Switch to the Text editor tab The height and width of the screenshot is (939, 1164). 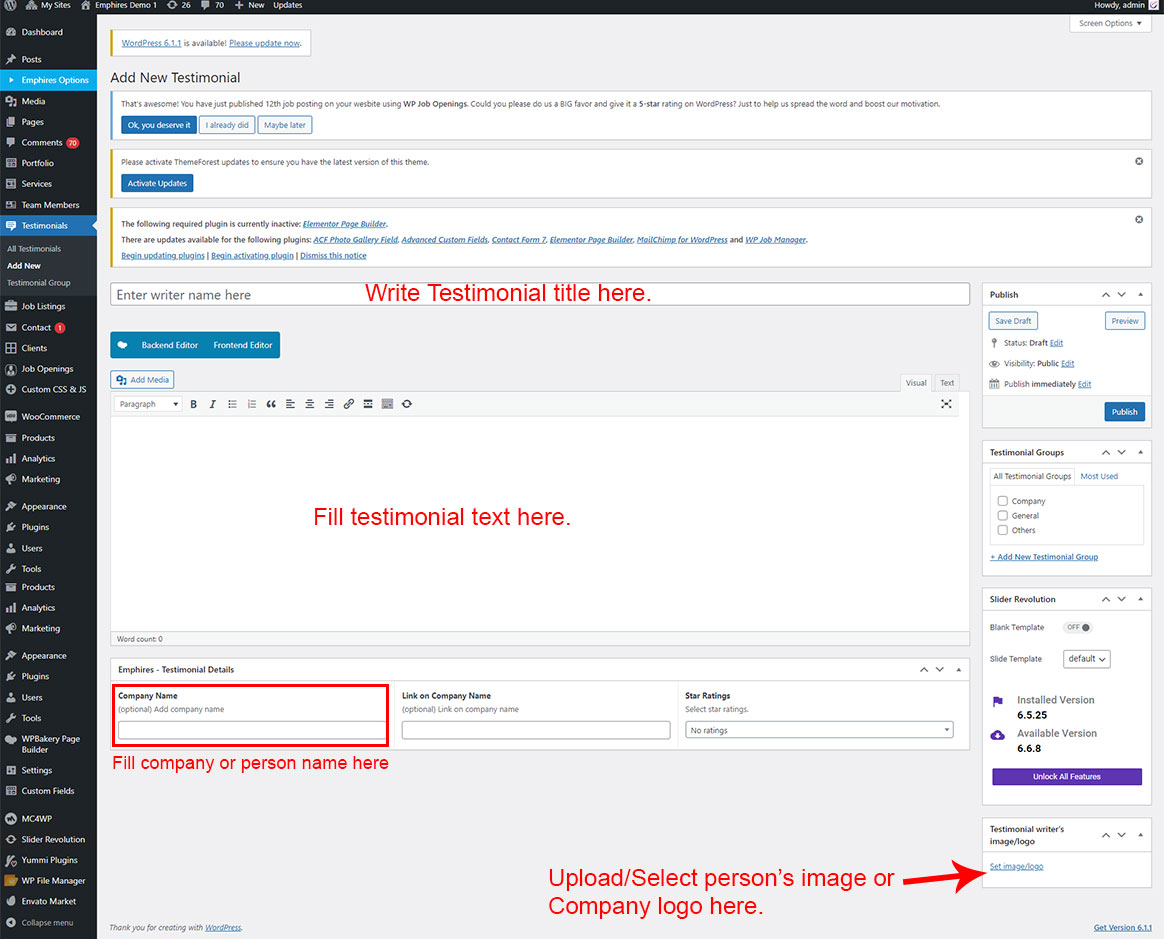coord(946,383)
